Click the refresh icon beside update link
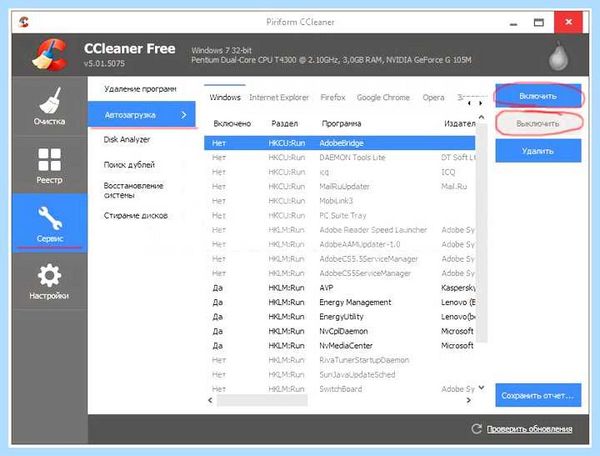The image size is (600, 456). (476, 428)
